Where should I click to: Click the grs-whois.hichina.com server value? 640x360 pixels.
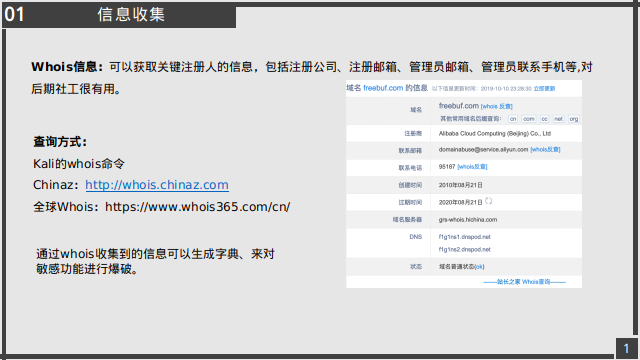(468, 220)
